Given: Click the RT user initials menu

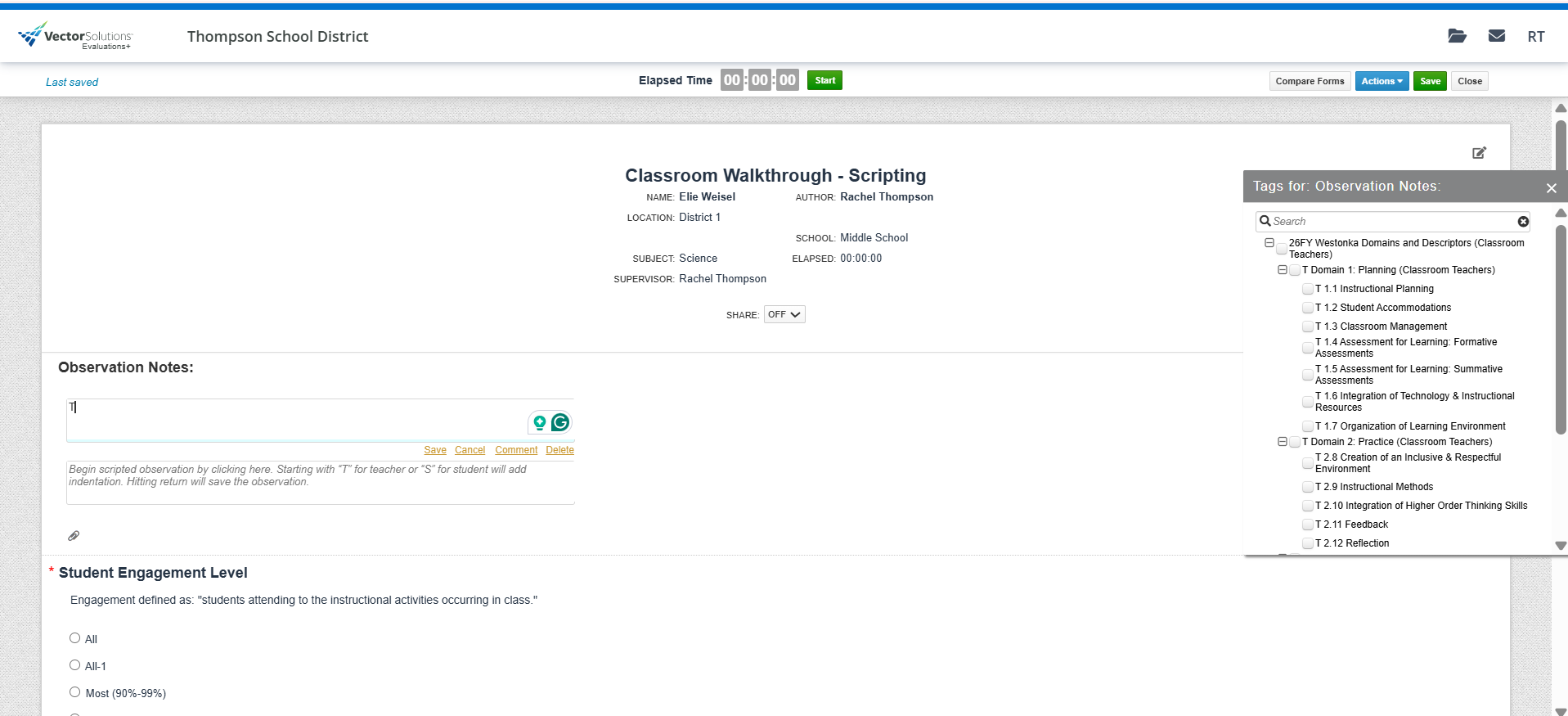Looking at the screenshot, I should point(1536,37).
